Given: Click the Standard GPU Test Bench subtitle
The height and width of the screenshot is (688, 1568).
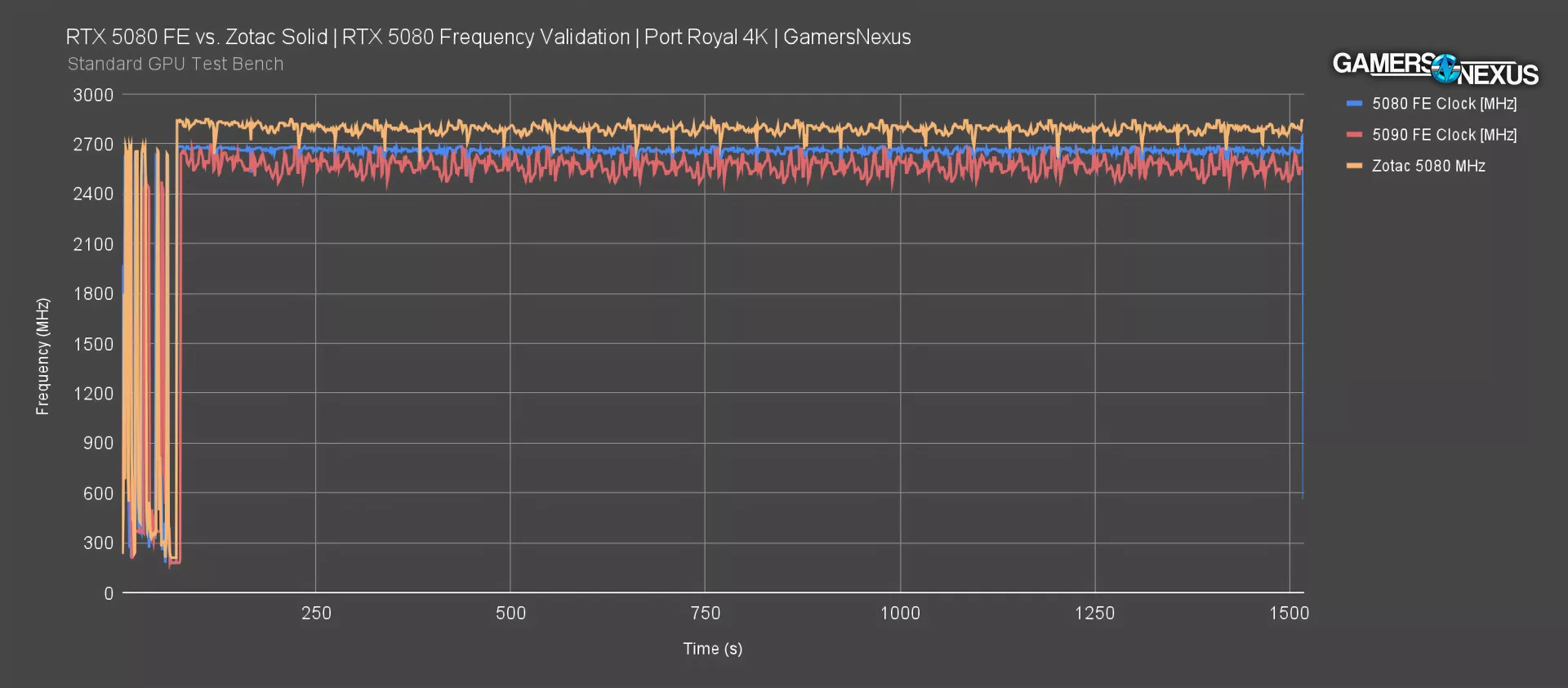Looking at the screenshot, I should coord(176,64).
